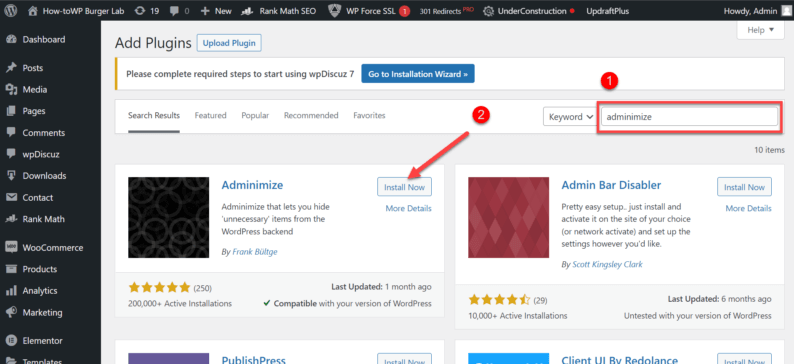Screen dimensions: 794x364
Task: Click the 'Add Plugins' page heading
Action: pos(153,43)
